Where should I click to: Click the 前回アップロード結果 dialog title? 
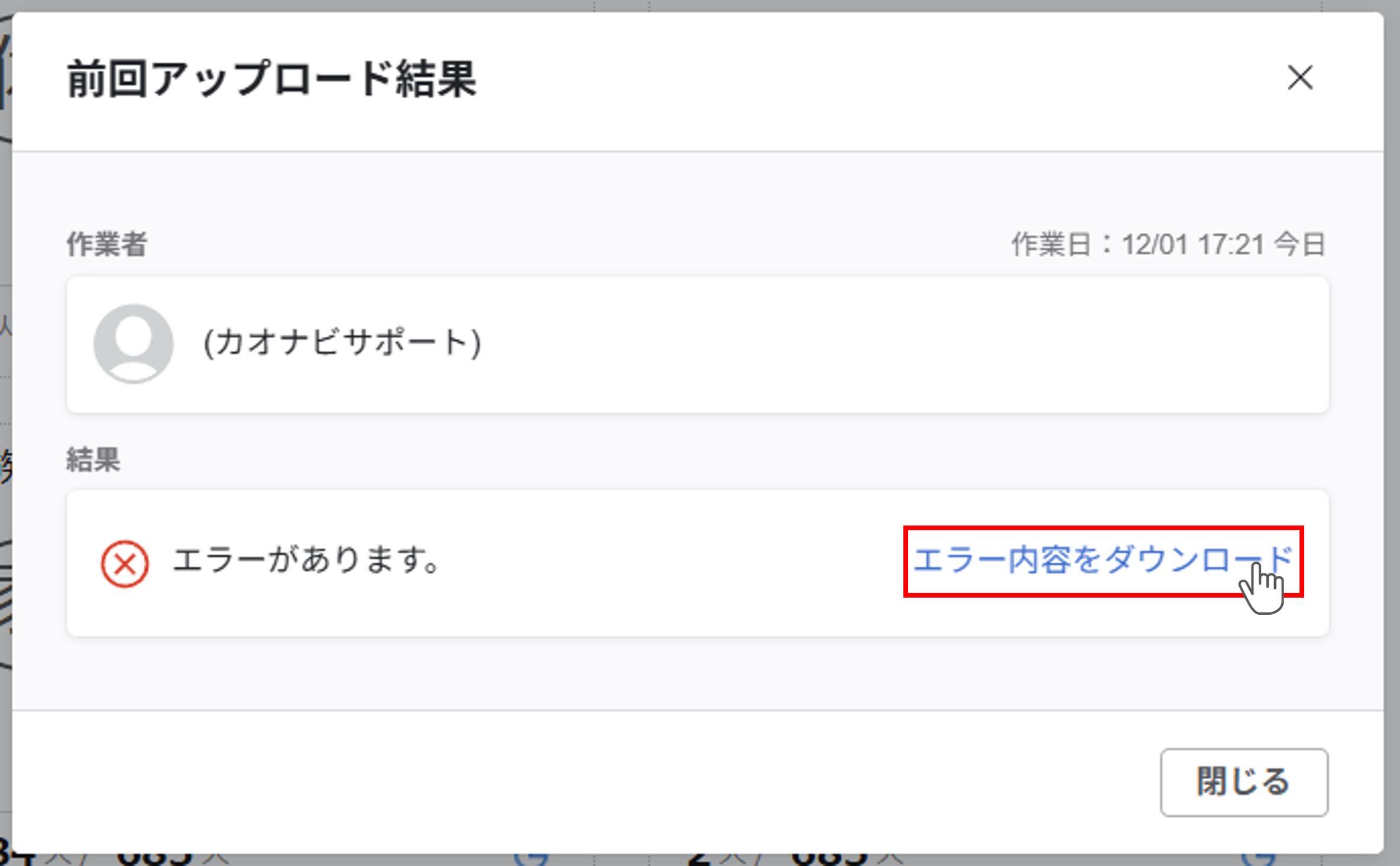(271, 79)
